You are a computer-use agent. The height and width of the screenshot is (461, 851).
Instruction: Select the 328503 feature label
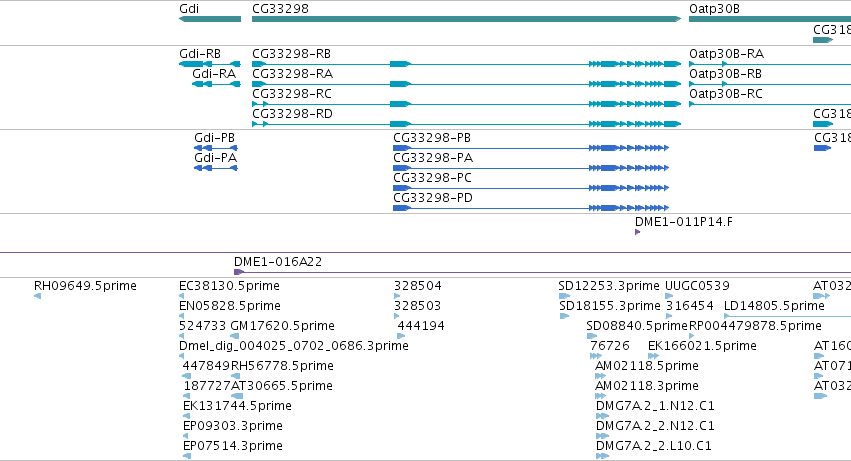[x=417, y=306]
